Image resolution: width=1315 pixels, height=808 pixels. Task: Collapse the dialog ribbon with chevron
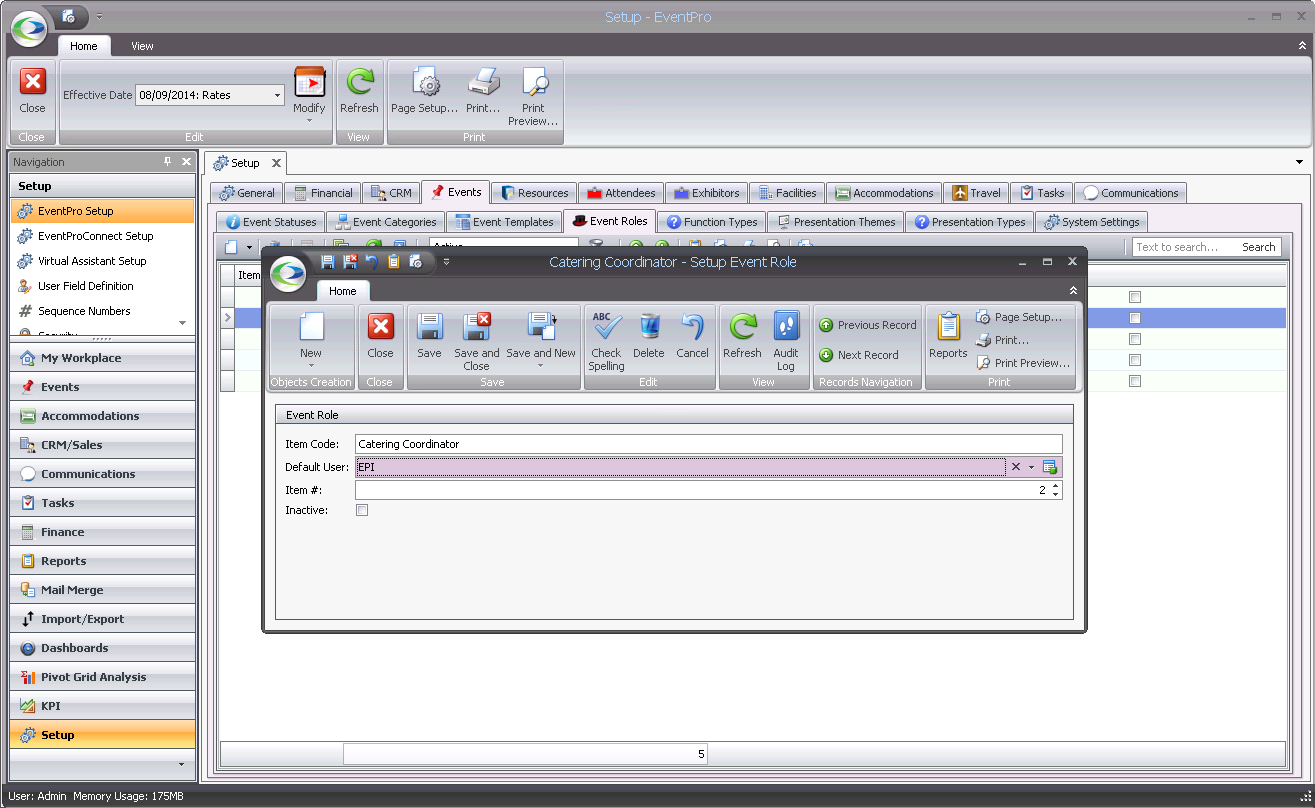pos(1073,290)
